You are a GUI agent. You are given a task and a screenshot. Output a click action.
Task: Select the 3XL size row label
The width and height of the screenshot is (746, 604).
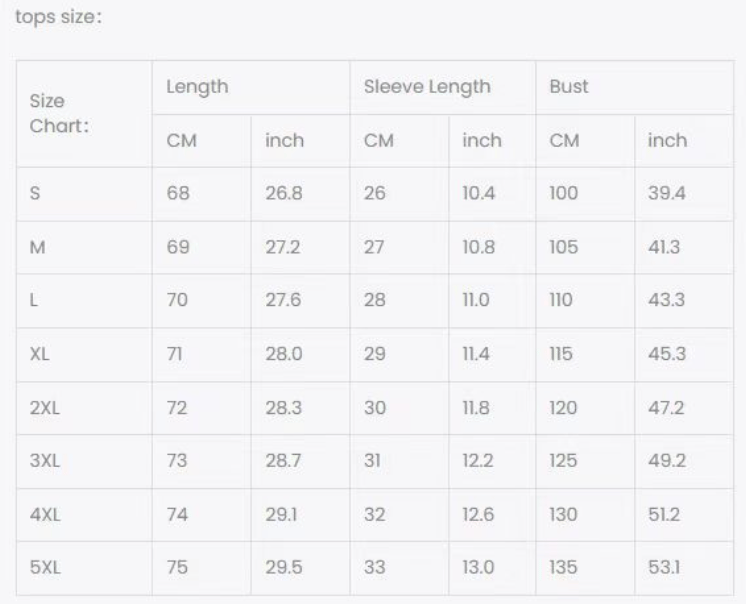pos(45,461)
